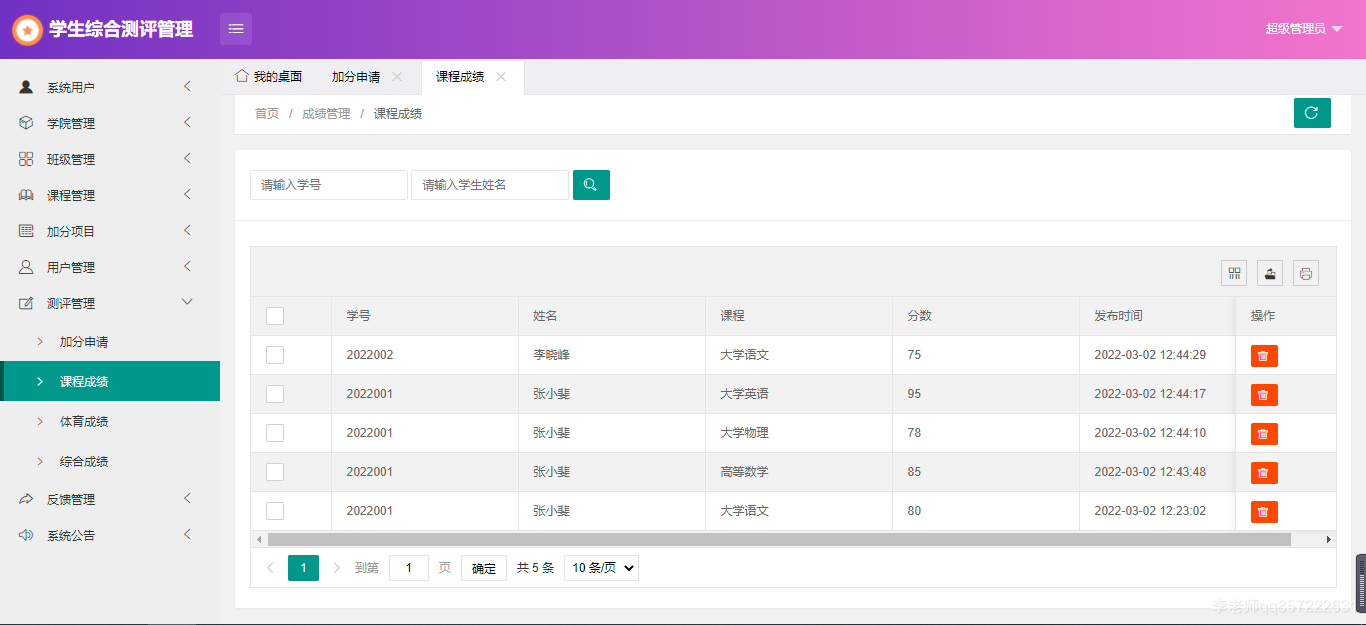Expand the 反馈管理 menu chevron

(x=187, y=498)
